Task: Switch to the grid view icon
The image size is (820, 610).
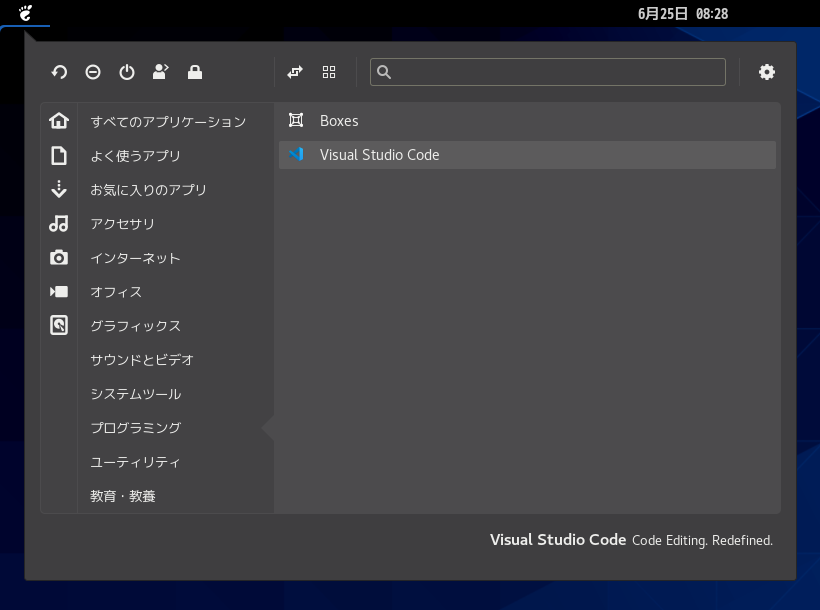Action: point(329,72)
